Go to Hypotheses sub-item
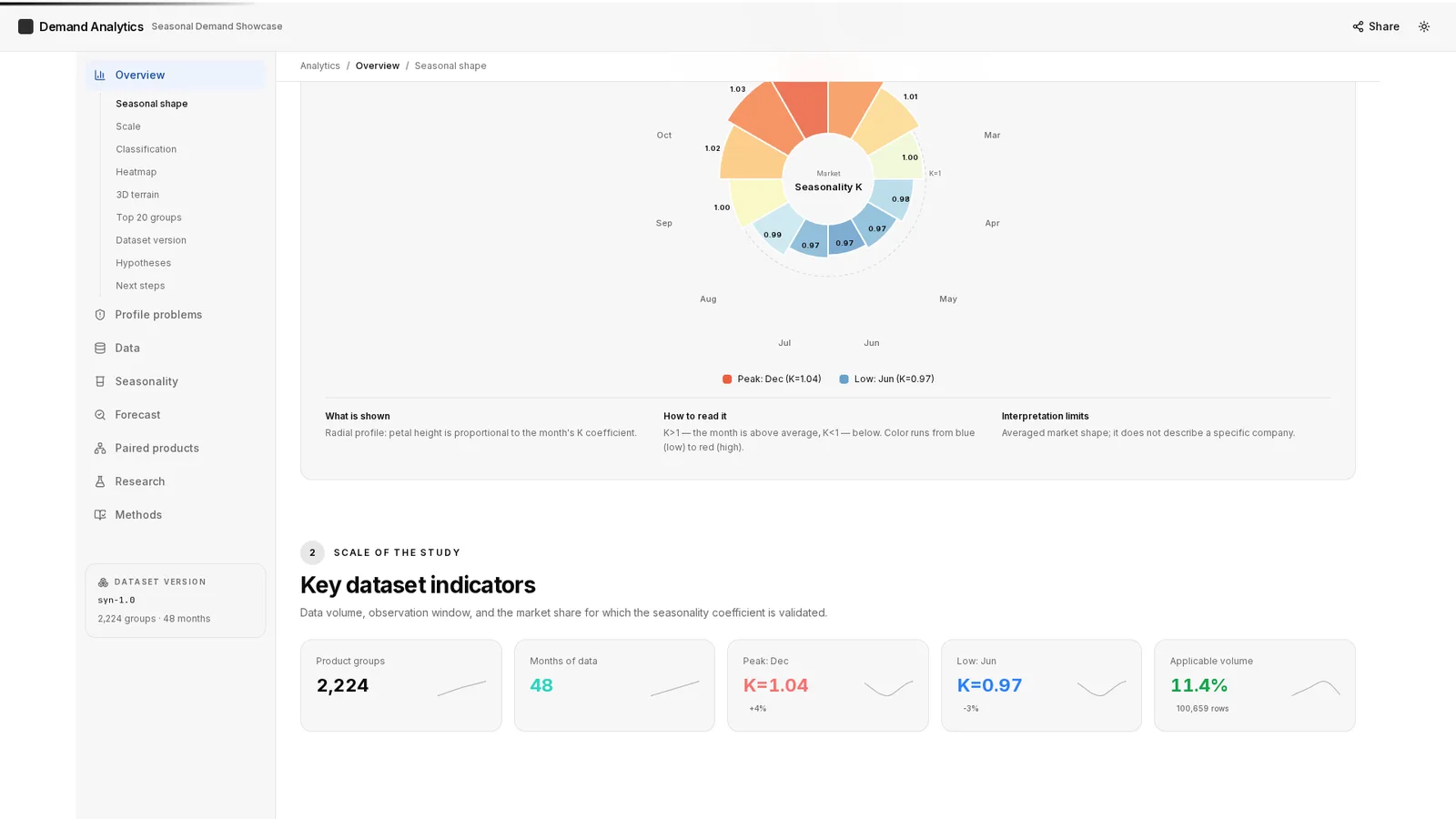1456x819 pixels. pos(144,263)
